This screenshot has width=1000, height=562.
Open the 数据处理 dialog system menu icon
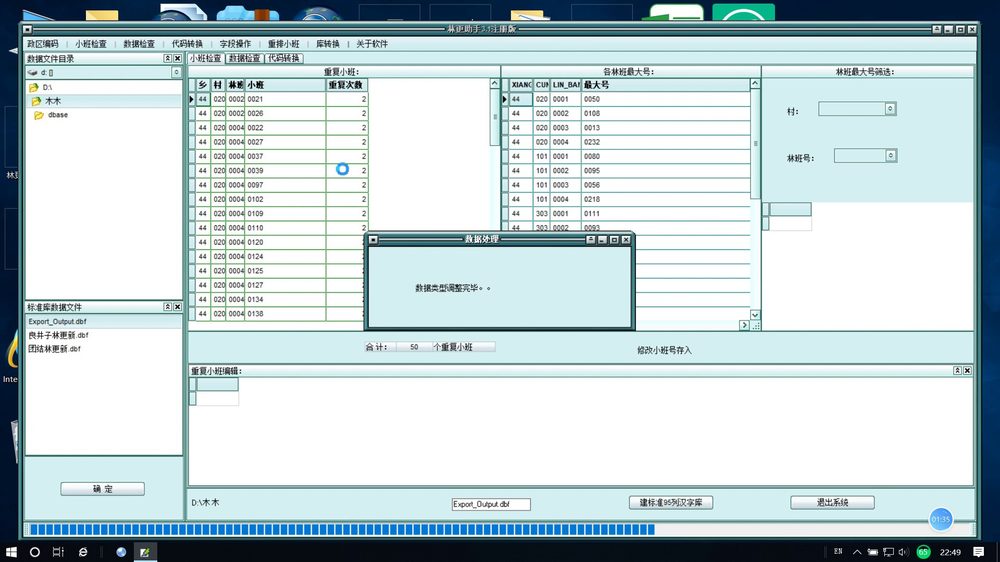click(373, 240)
